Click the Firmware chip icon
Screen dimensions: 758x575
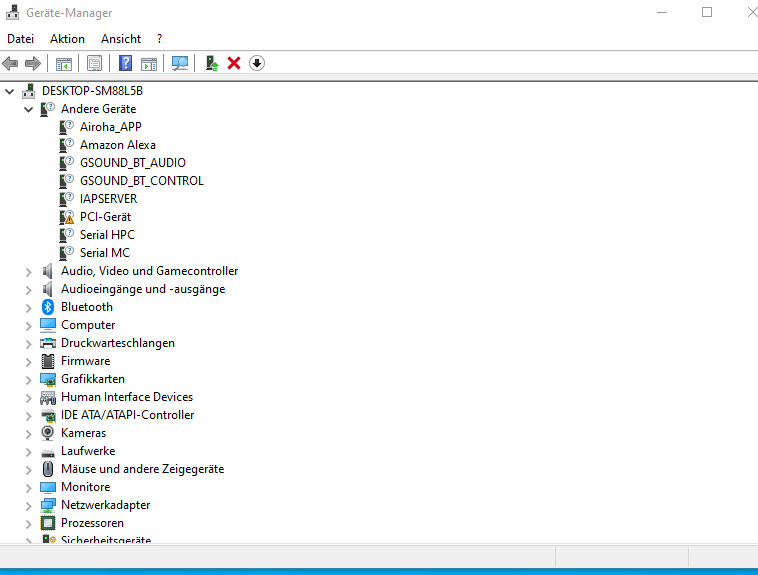(x=47, y=361)
